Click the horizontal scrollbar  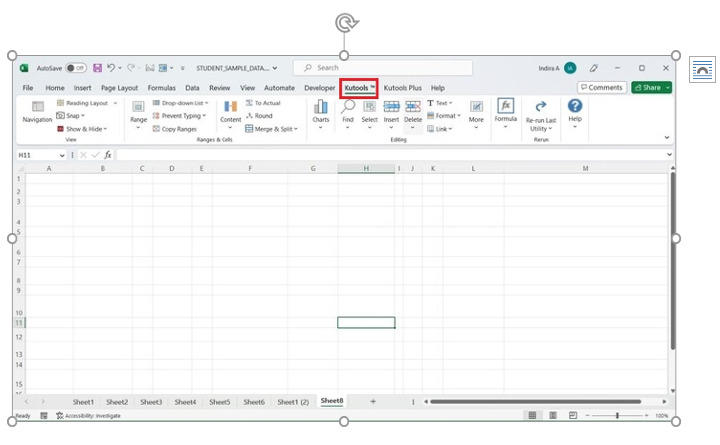tap(535, 401)
